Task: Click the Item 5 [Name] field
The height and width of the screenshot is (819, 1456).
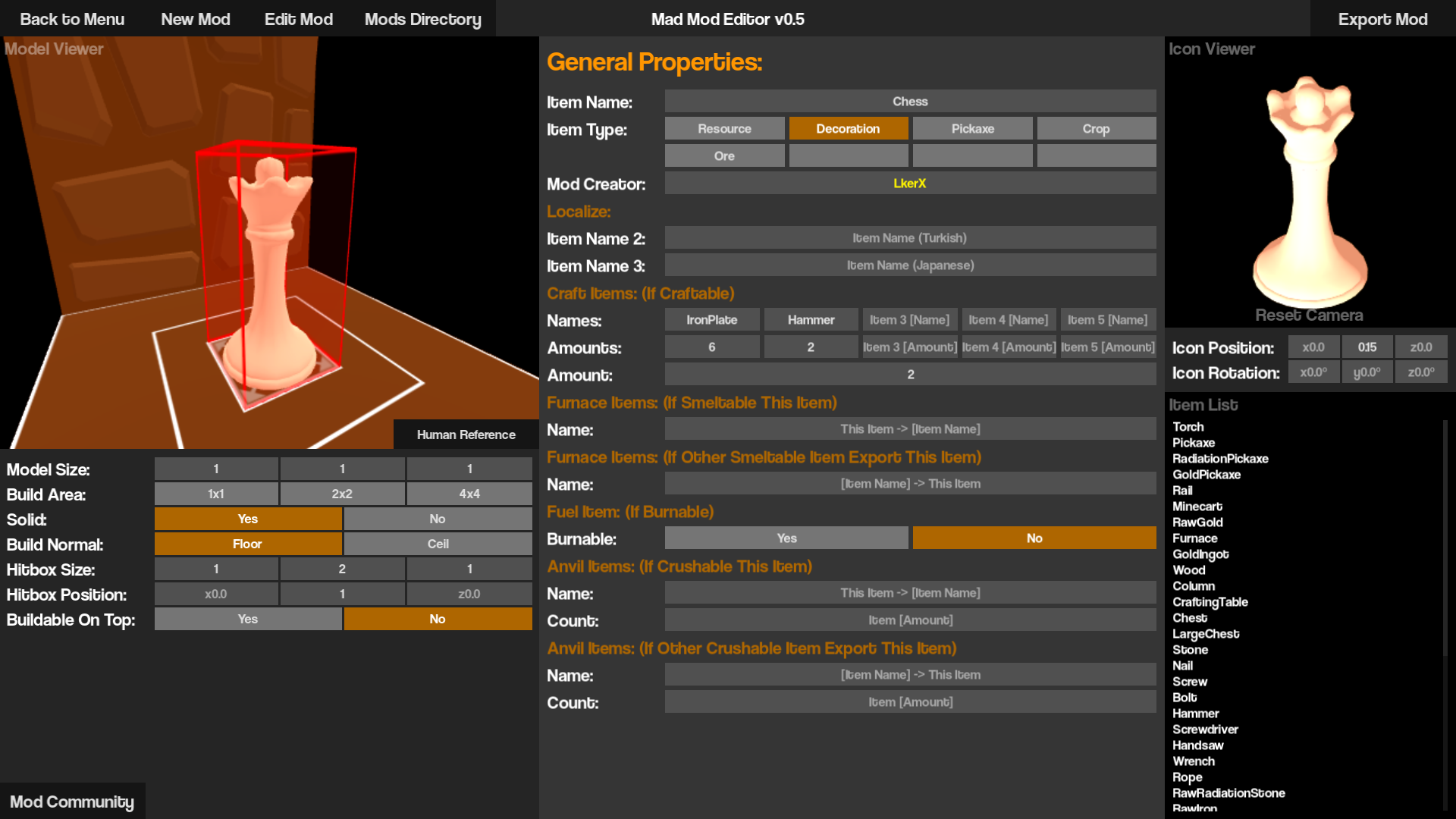Action: [x=1108, y=320]
